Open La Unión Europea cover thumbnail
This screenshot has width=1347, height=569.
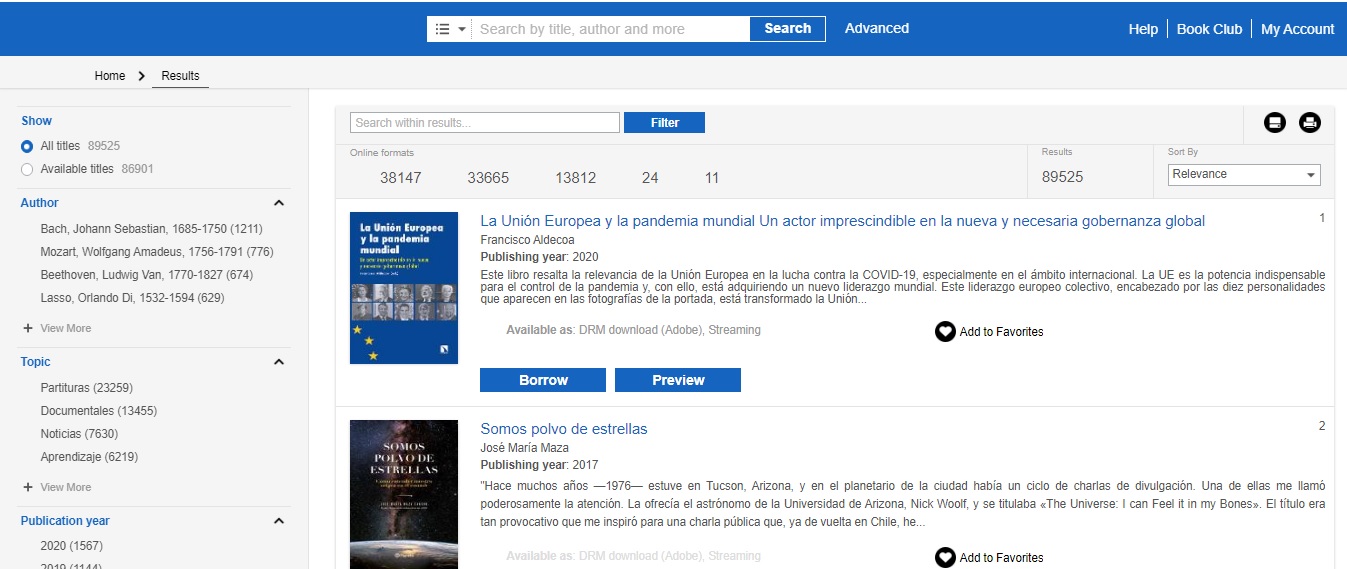(x=404, y=288)
